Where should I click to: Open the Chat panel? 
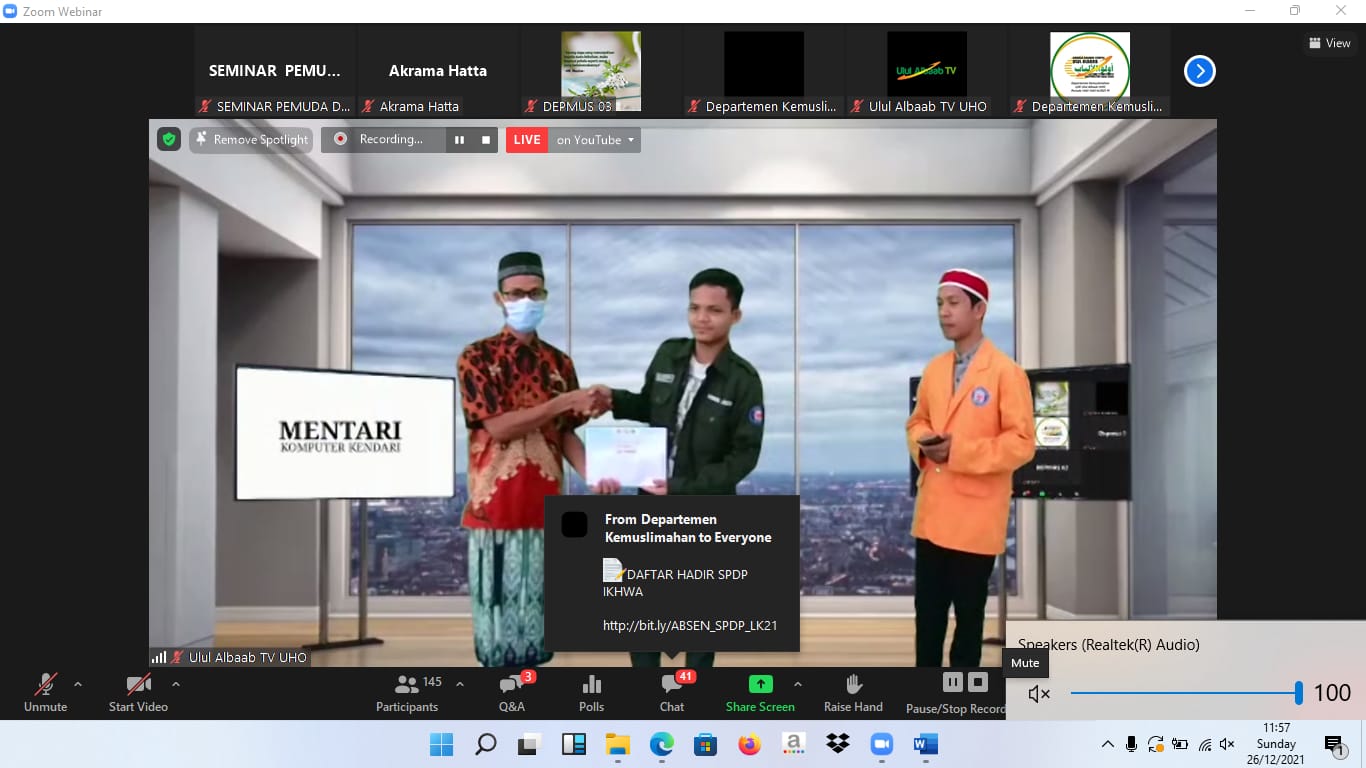tap(672, 692)
